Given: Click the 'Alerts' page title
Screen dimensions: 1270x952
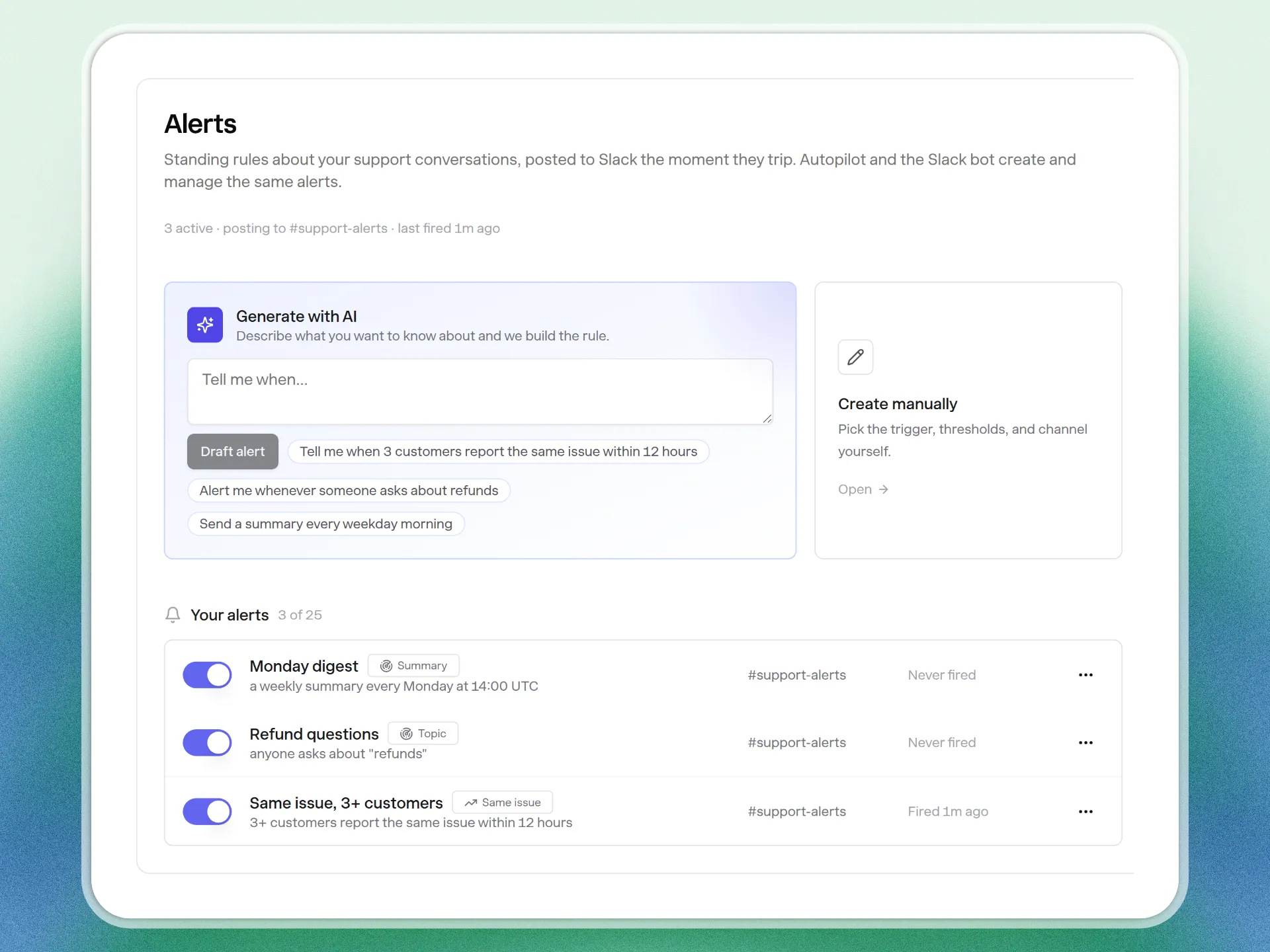Looking at the screenshot, I should coord(200,124).
